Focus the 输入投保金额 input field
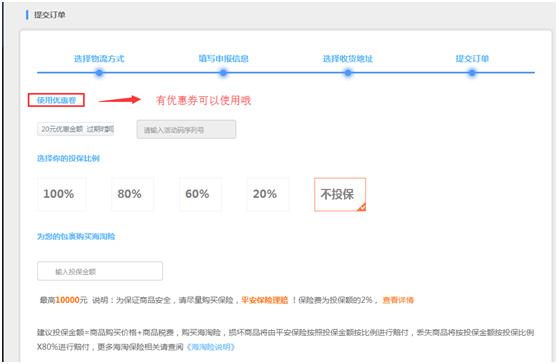558x364 pixels. point(100,271)
